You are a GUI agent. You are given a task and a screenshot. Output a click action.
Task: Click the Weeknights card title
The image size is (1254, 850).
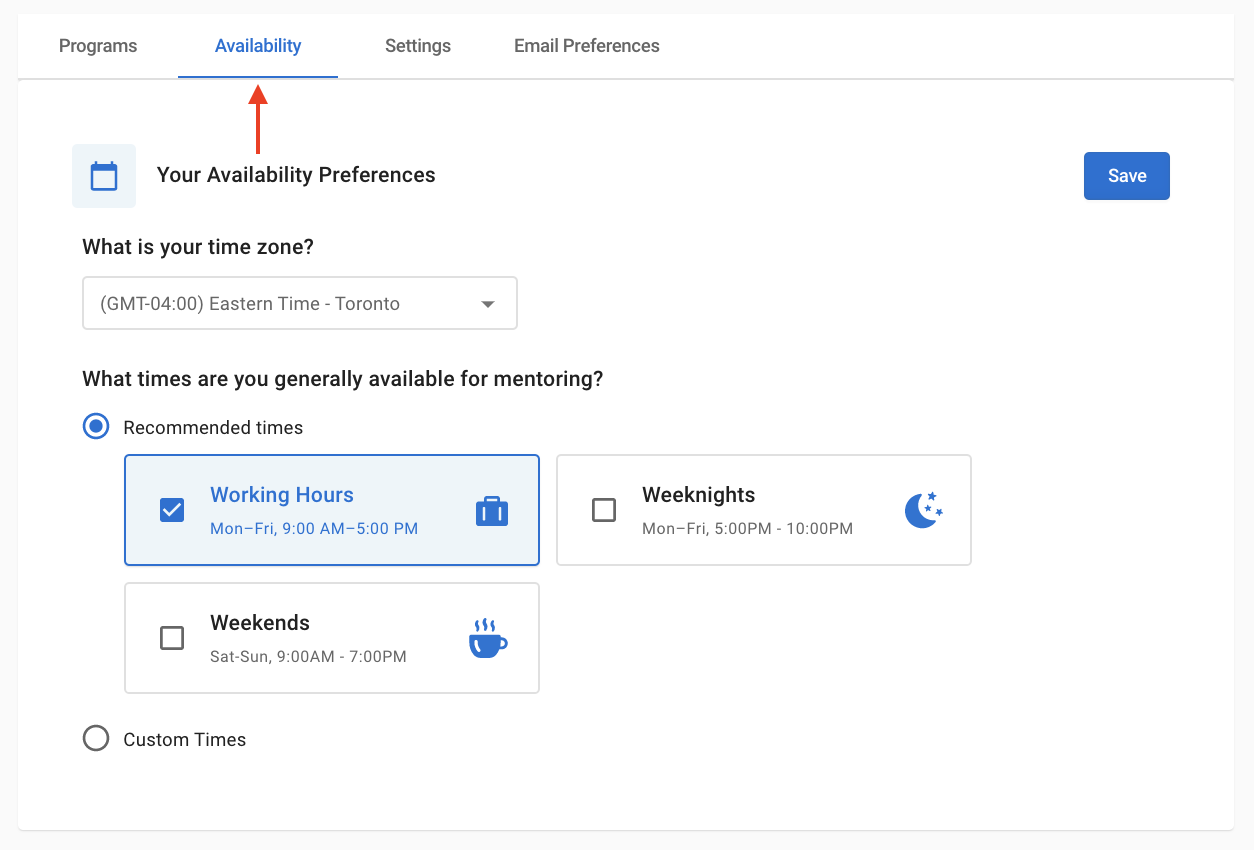point(699,495)
